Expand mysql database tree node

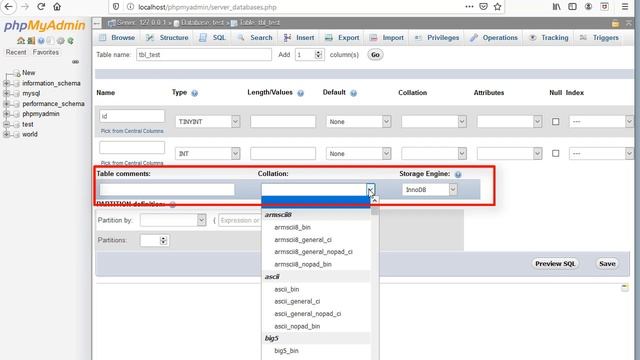tap(6, 93)
